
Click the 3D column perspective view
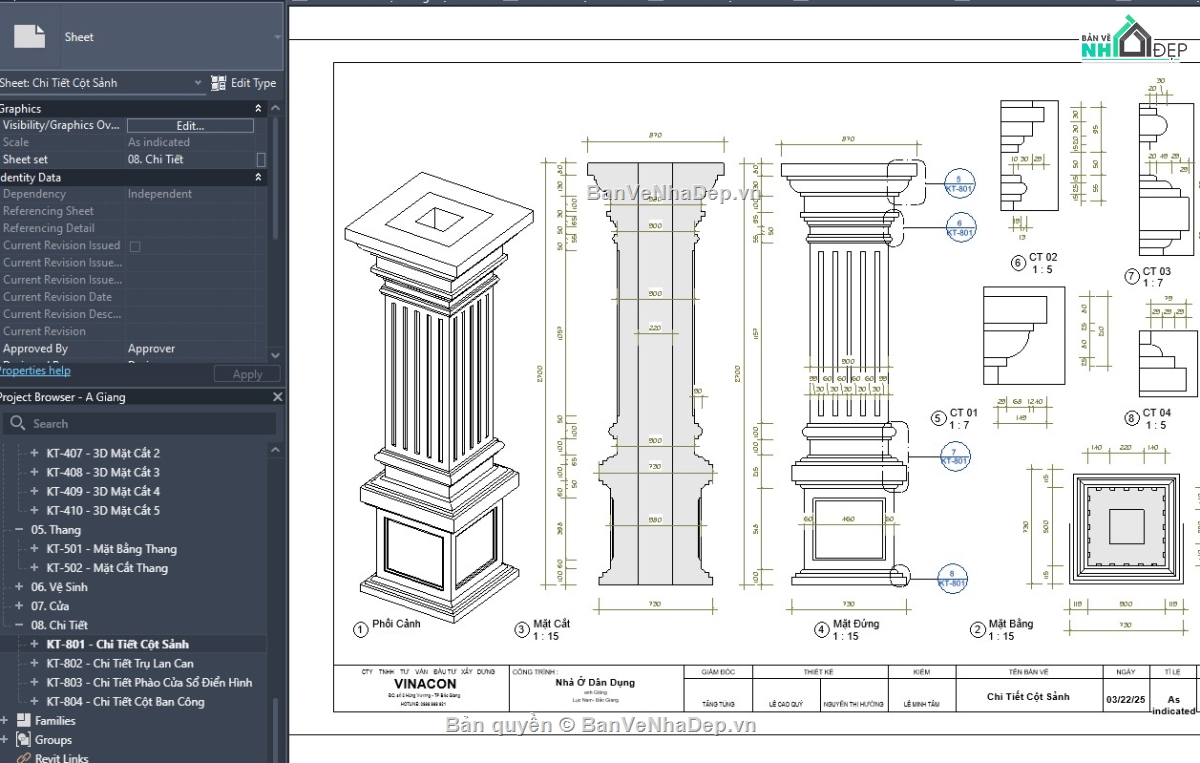439,400
